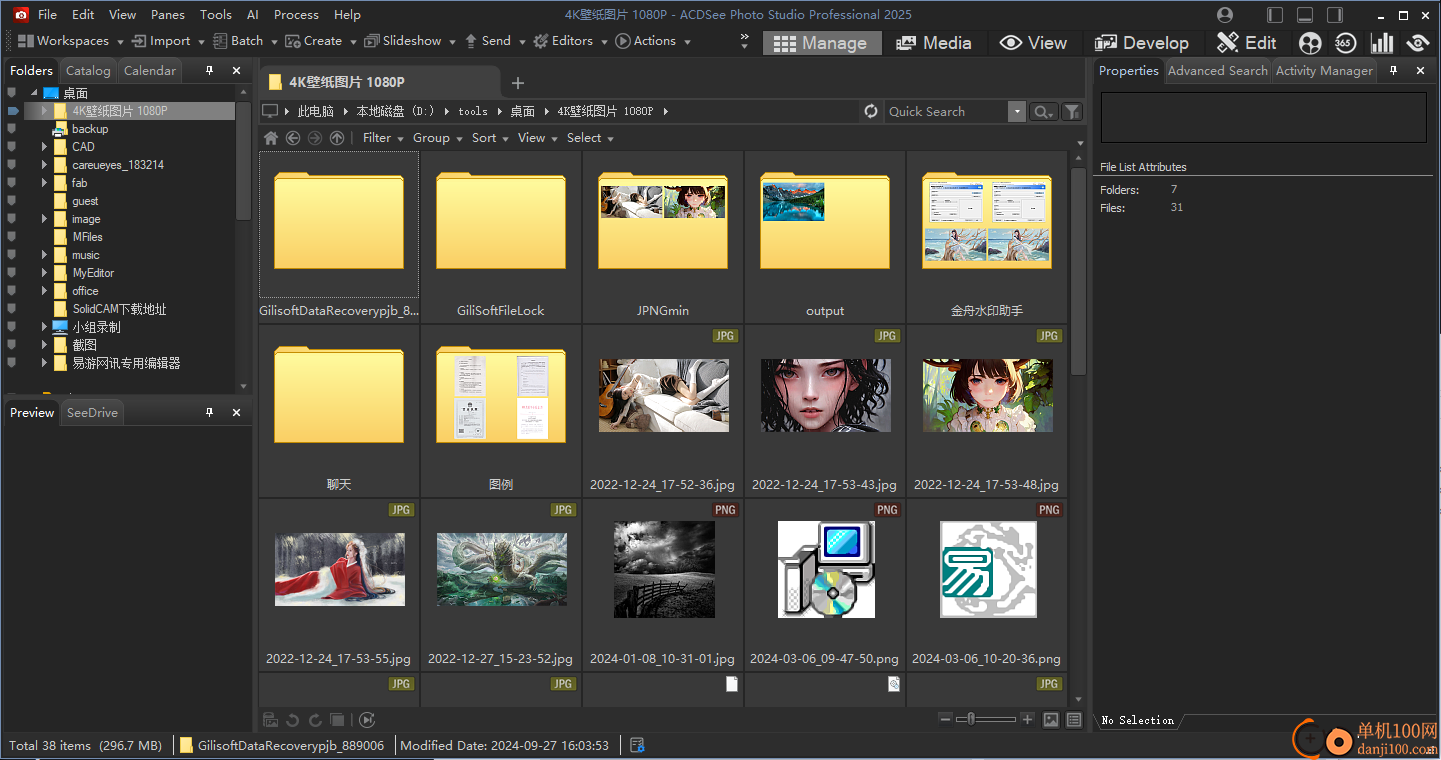Open the Group dropdown
1441x760 pixels.
[437, 138]
